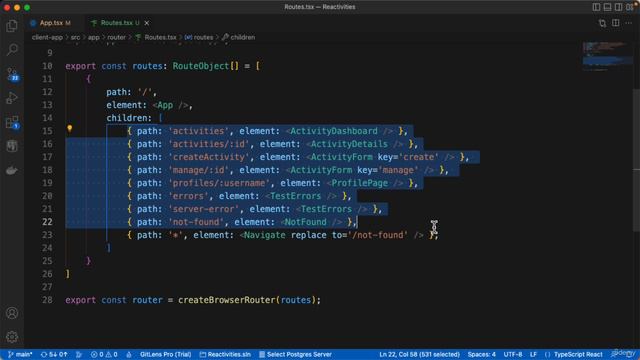The image size is (640, 360).
Task: Change LF end of line sequence
Action: (x=533, y=354)
